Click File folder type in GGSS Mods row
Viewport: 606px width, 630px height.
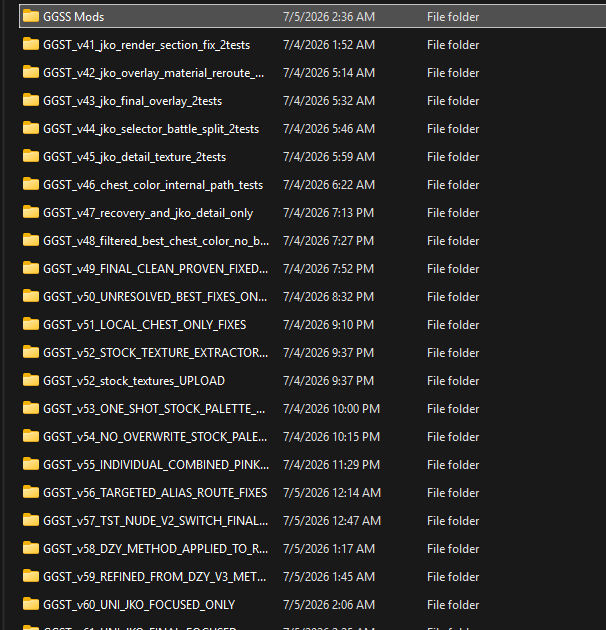[x=453, y=17]
